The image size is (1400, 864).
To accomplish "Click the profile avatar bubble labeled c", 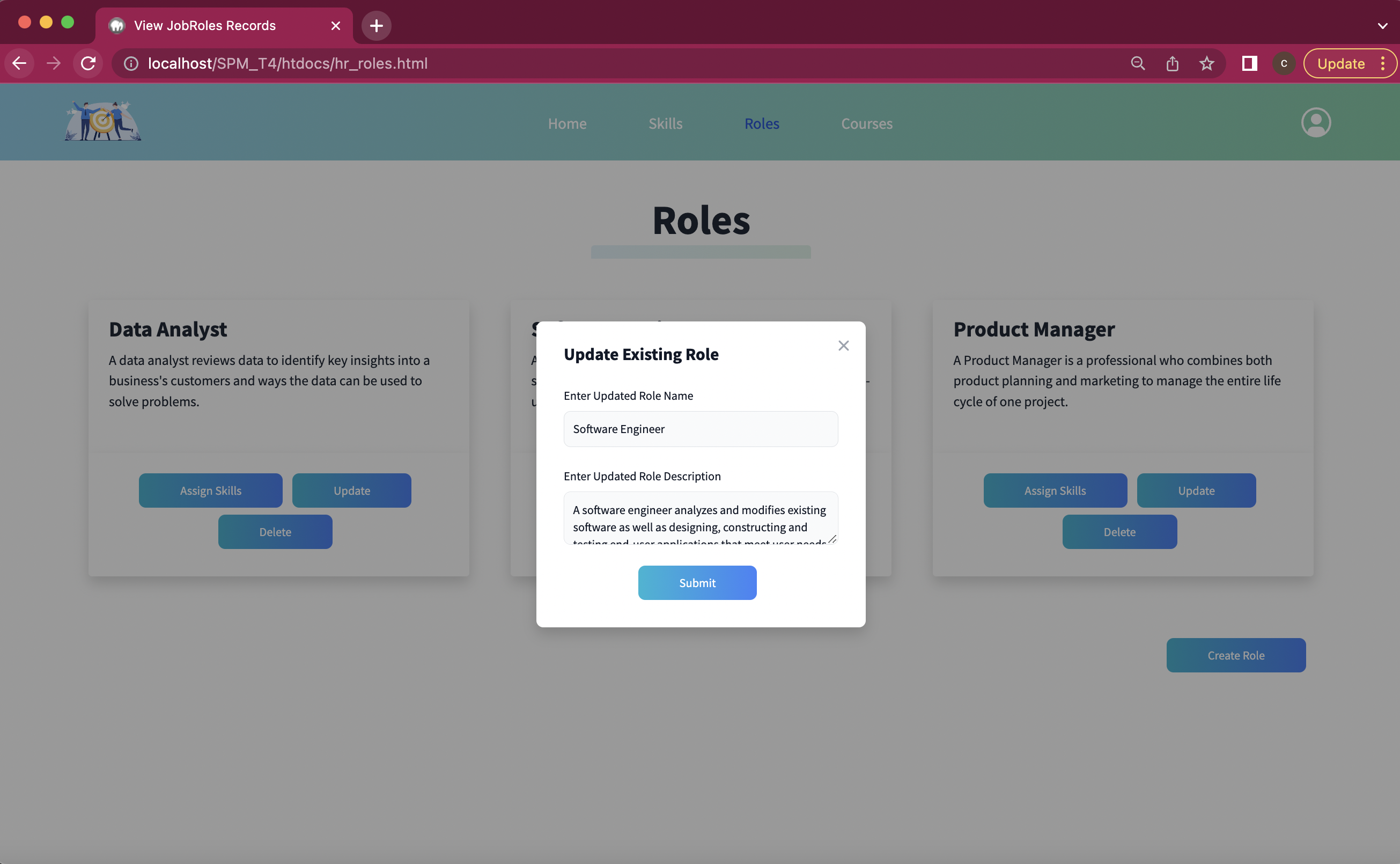I will pyautogui.click(x=1284, y=63).
